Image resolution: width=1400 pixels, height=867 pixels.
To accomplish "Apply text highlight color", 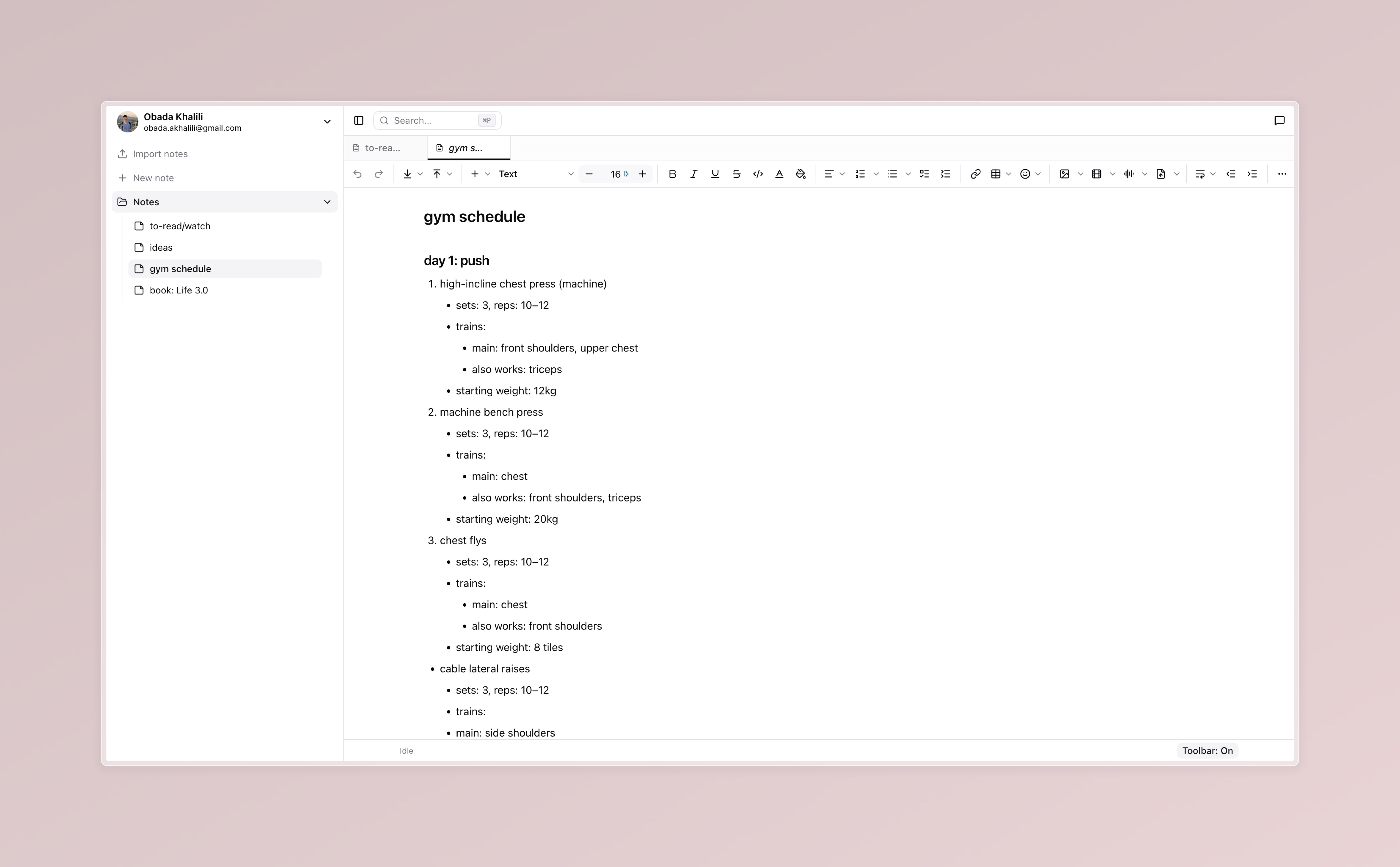I will pos(801,174).
